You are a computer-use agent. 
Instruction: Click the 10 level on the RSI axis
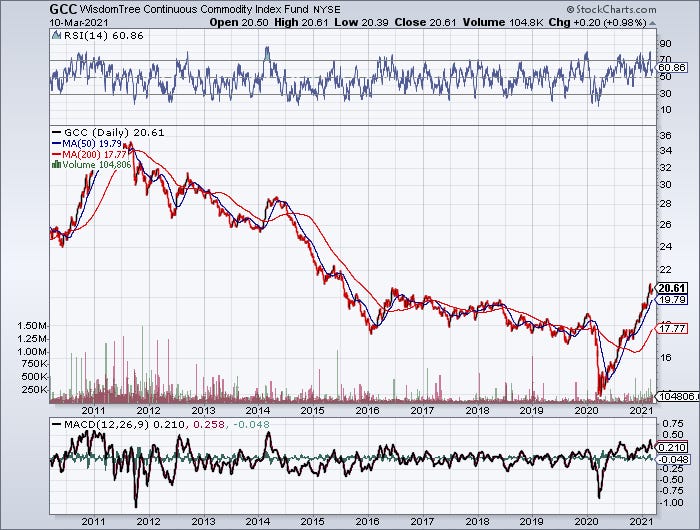click(665, 110)
